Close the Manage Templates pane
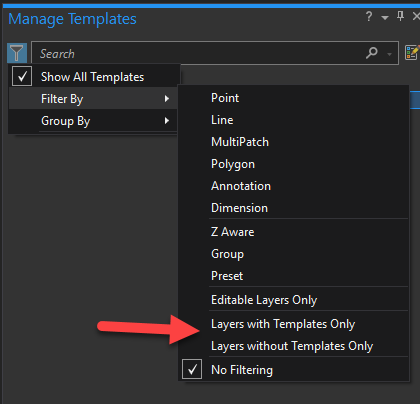 pyautogui.click(x=416, y=16)
